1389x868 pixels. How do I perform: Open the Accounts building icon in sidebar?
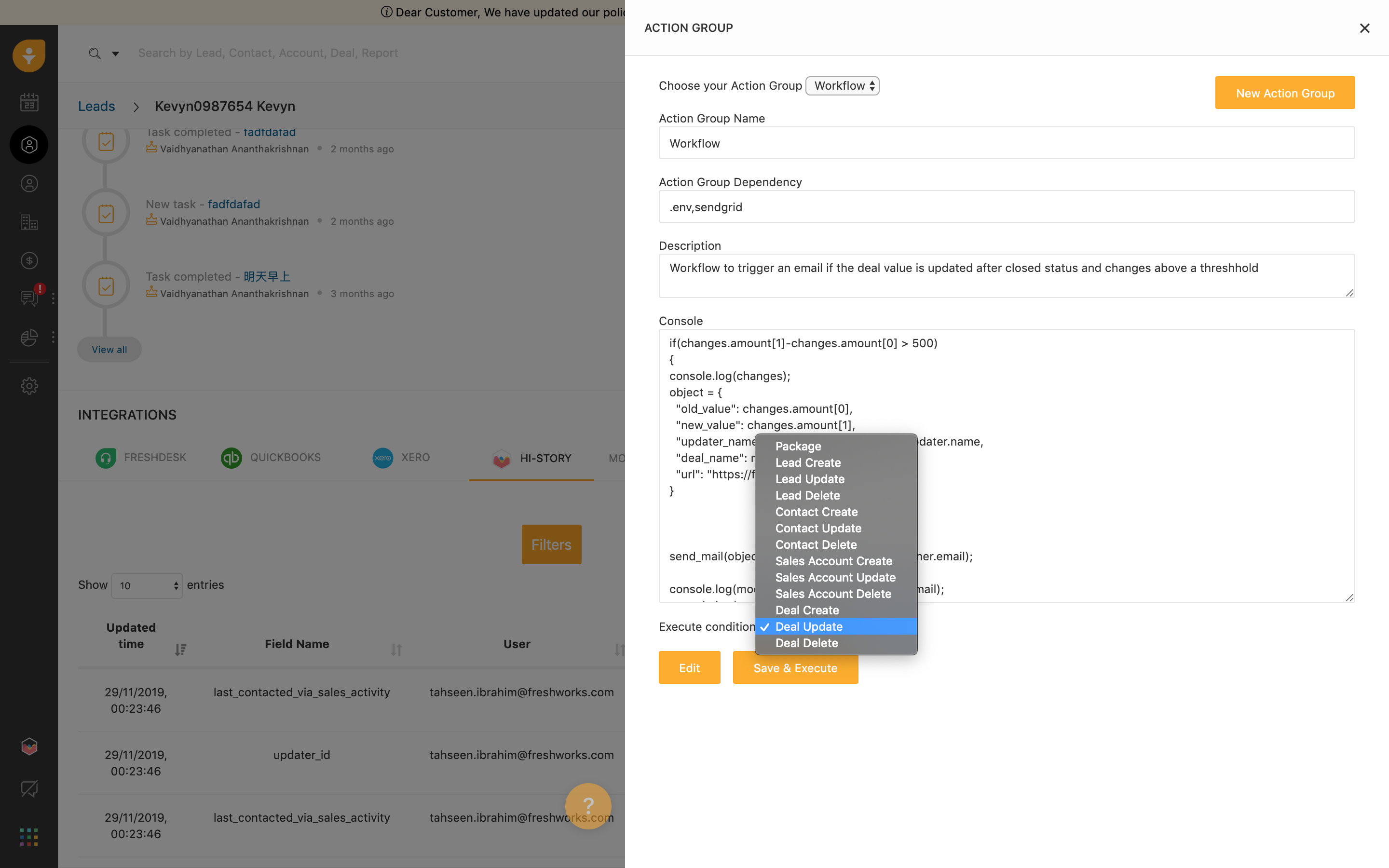(x=29, y=222)
